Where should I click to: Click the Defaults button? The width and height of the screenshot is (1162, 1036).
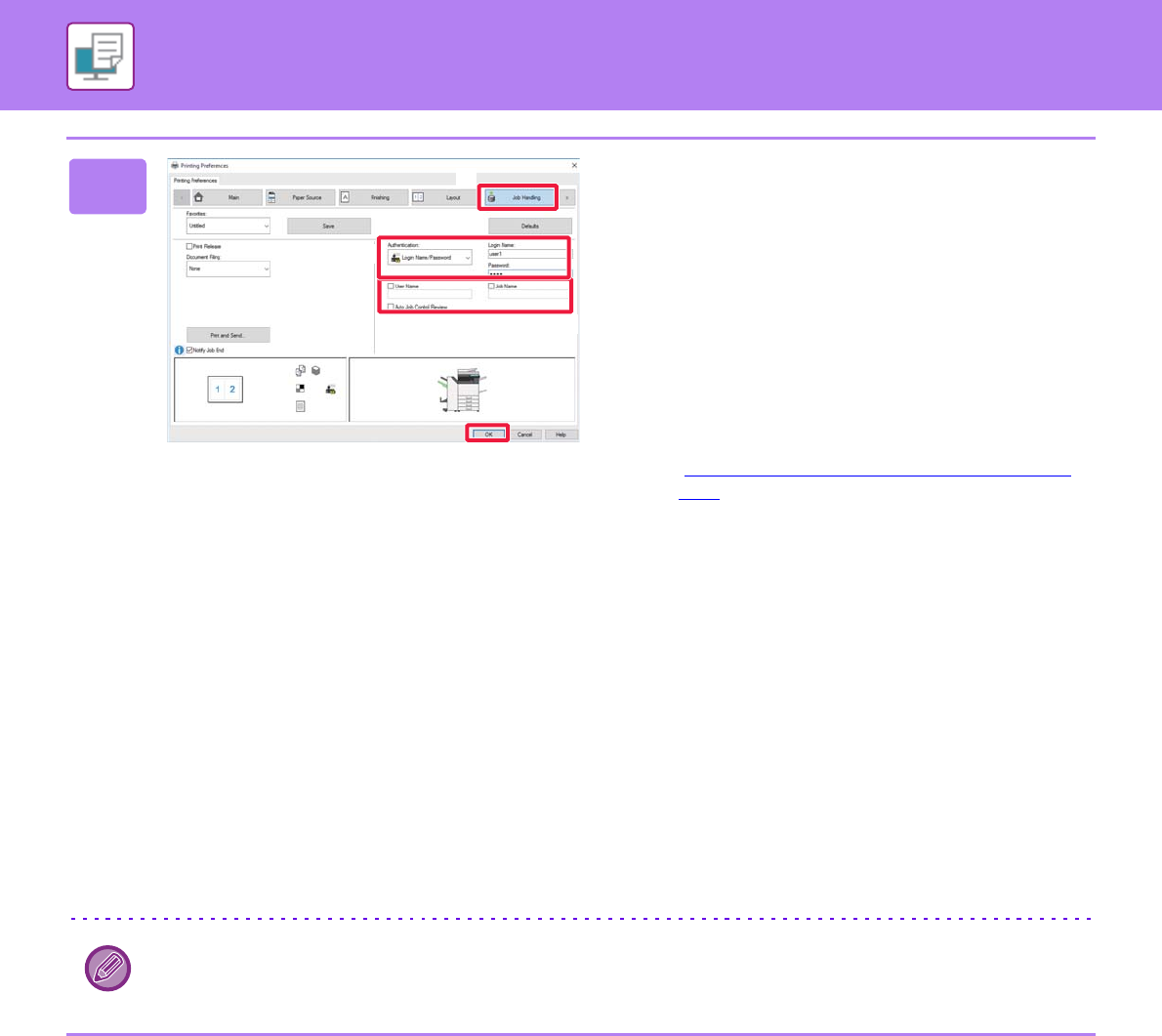[x=530, y=226]
